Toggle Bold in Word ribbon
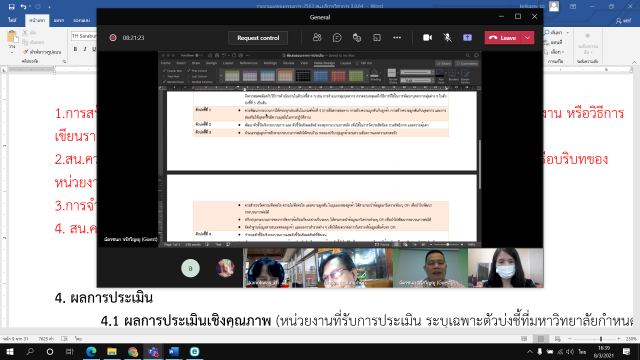Image resolution: width=640 pixels, height=360 pixels. 76,49
